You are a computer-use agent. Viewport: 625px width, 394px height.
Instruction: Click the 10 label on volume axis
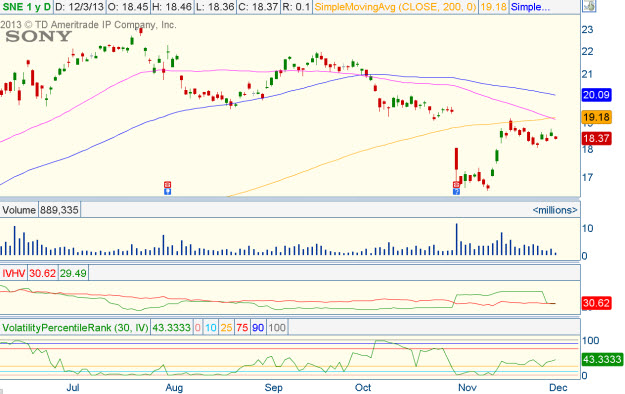tap(588, 229)
